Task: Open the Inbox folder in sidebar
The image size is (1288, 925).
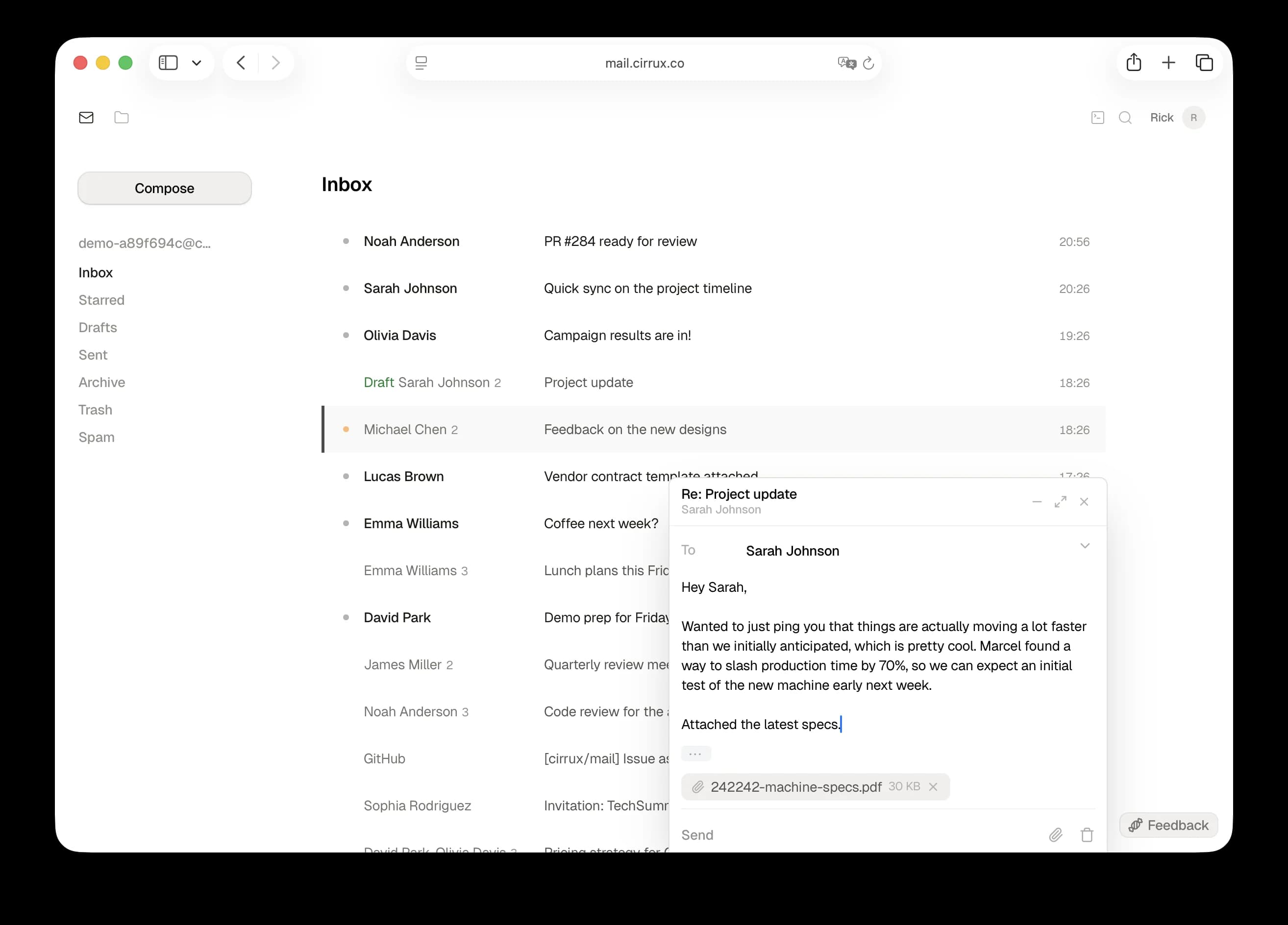Action: tap(96, 272)
